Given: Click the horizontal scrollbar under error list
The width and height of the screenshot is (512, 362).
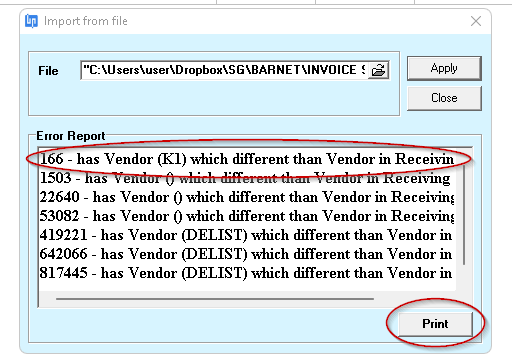Looking at the screenshot, I should [215, 299].
